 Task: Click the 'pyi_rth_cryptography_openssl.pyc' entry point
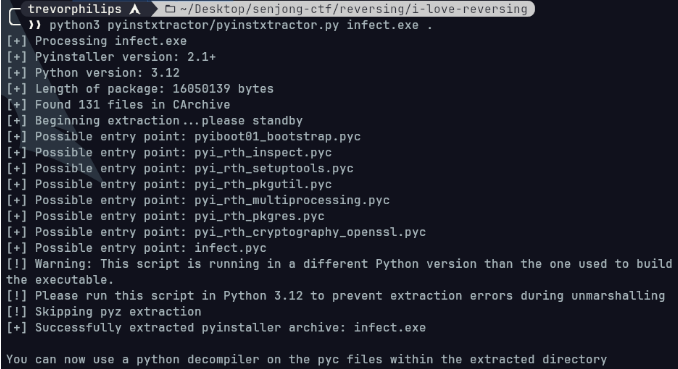(310, 232)
